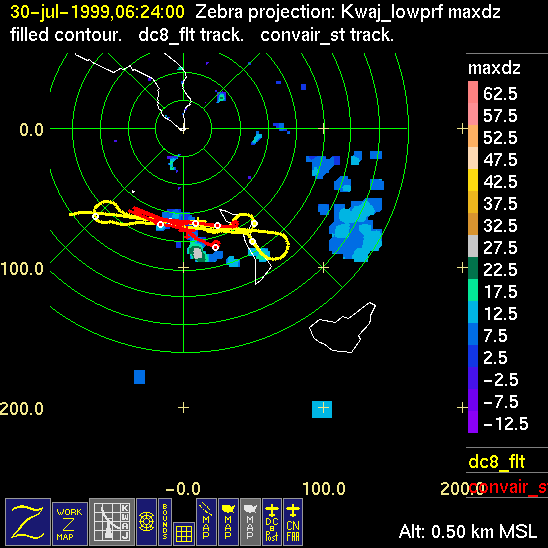
Task: Open the Zebra main Z icon menu
Action: click(28, 522)
